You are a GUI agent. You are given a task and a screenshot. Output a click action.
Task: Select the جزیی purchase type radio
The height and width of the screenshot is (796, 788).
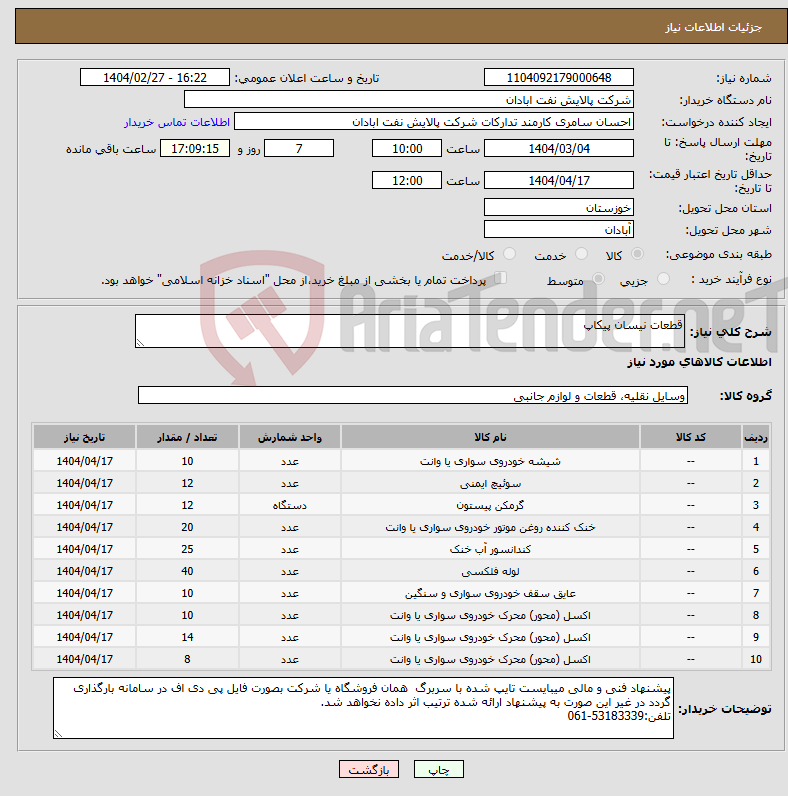663,279
